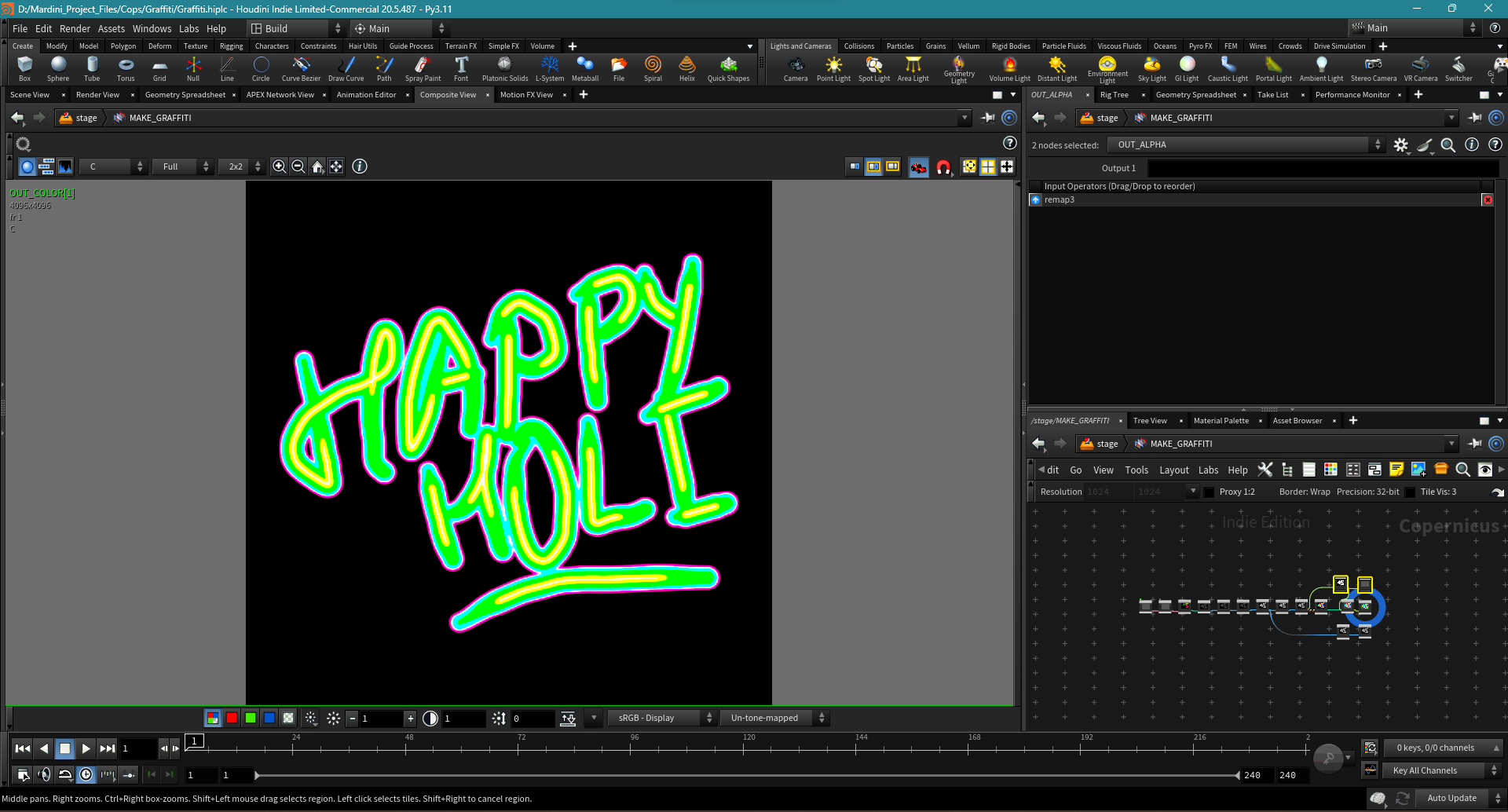Click the Spiral shelf tool
1508x812 pixels.
coord(653,68)
